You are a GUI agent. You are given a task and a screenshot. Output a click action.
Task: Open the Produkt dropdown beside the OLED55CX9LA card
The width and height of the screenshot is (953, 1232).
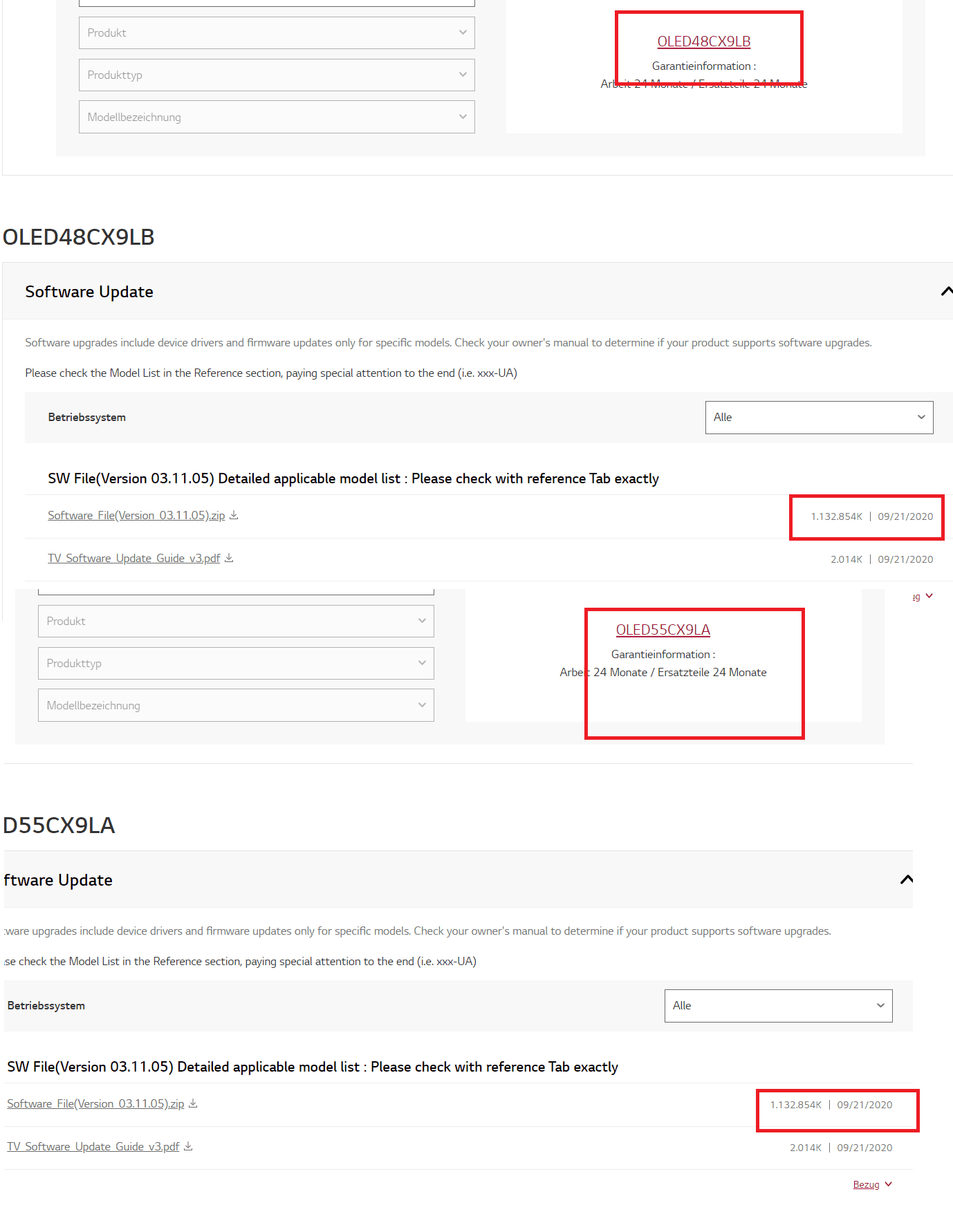[x=236, y=621]
